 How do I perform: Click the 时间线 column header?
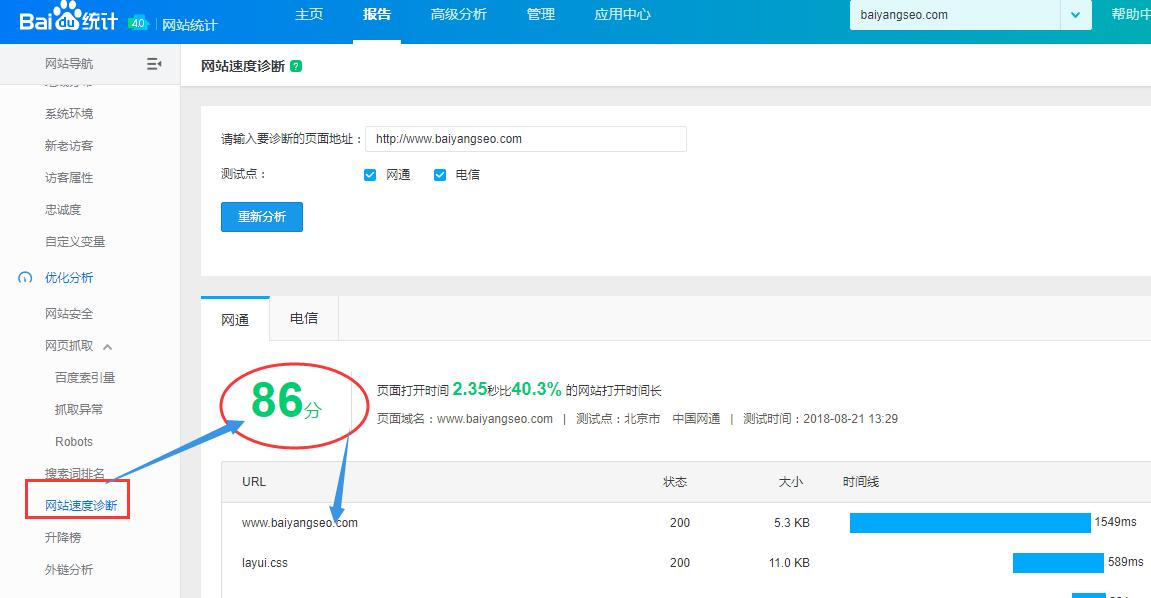[861, 482]
